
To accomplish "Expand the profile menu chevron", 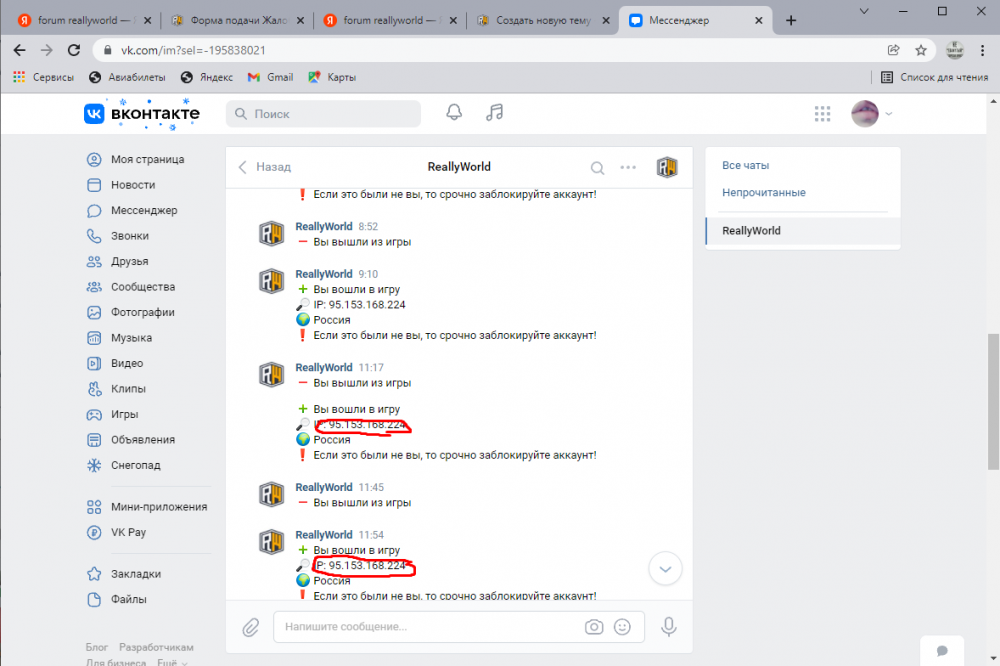I will click(888, 114).
